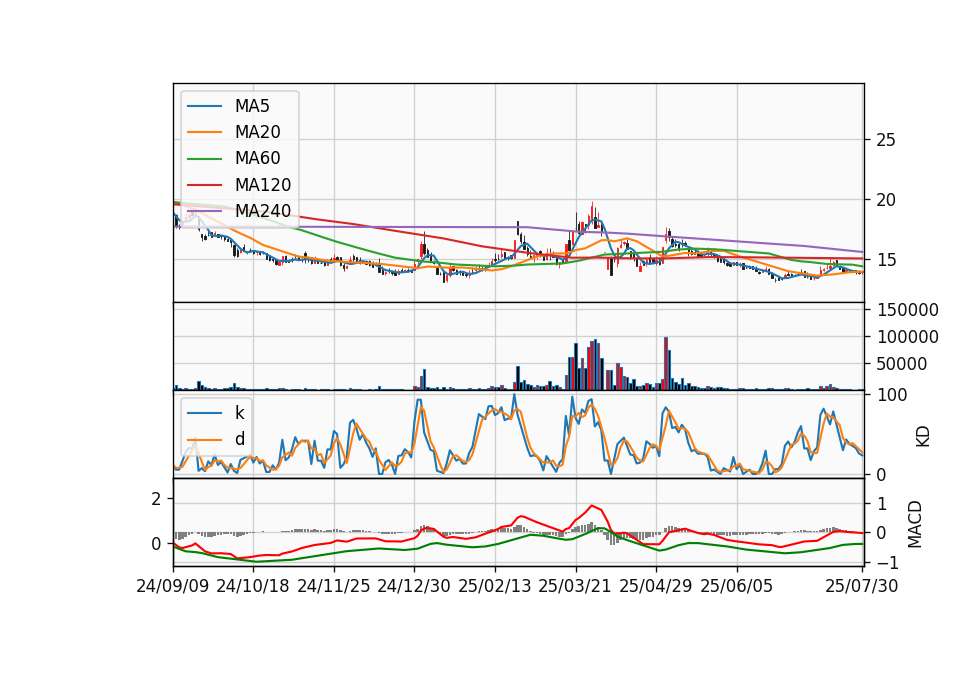Click the 24/09/09 date label
960x690 pixels.
tap(173, 587)
